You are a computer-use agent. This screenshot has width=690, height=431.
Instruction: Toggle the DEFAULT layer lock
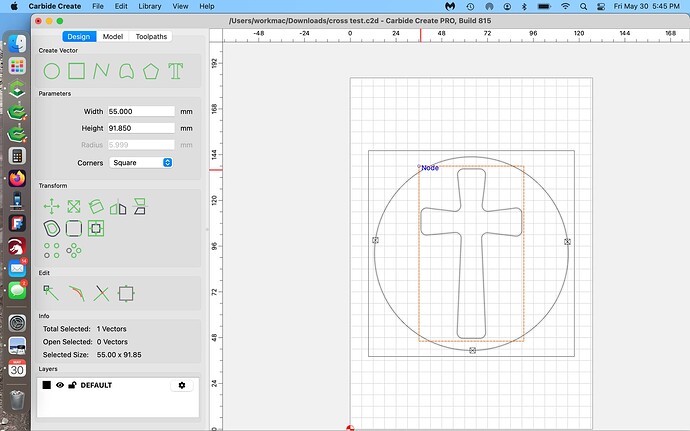(x=72, y=385)
